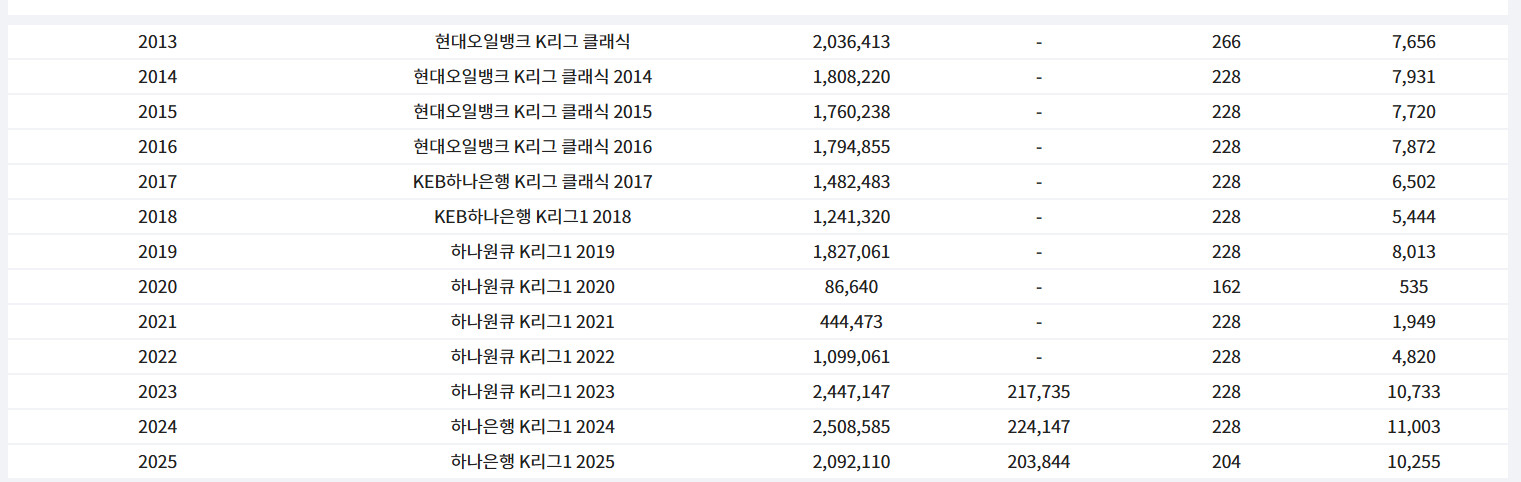Viewport: 1521px width, 482px height.
Task: Select '하나은행 K리그1 2024' text
Action: (x=532, y=427)
